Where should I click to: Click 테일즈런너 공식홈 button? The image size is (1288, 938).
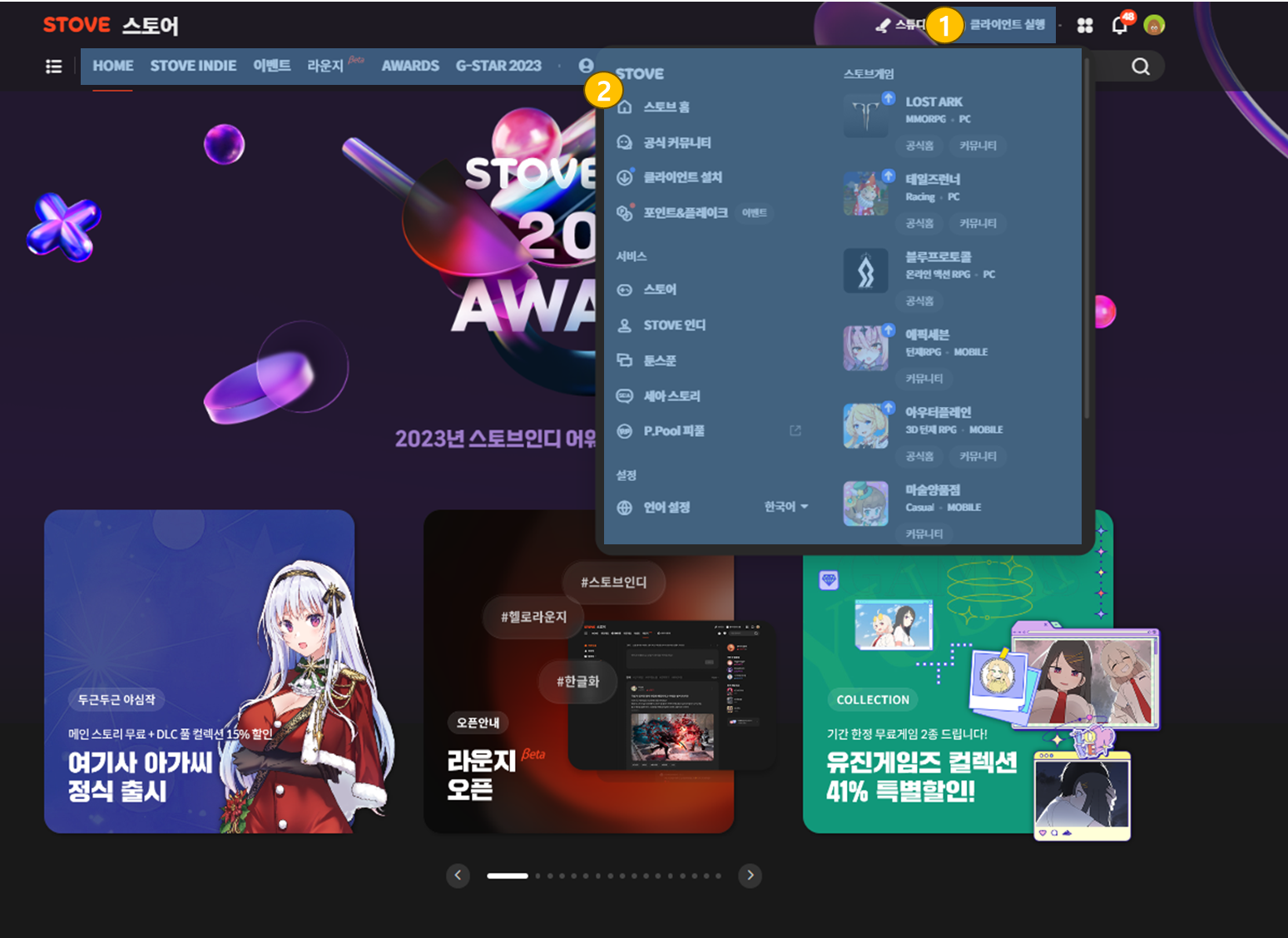point(919,223)
